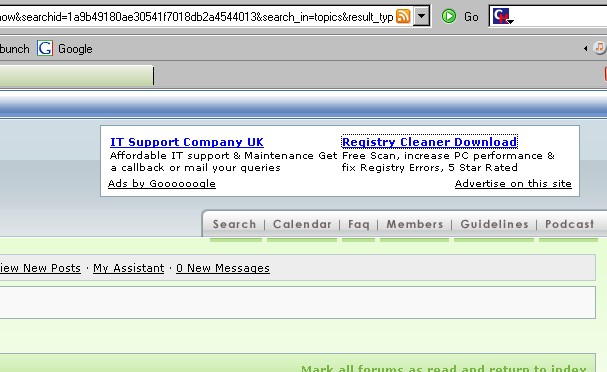Open the search engine selector icon
This screenshot has height=372, width=607.
(x=502, y=16)
